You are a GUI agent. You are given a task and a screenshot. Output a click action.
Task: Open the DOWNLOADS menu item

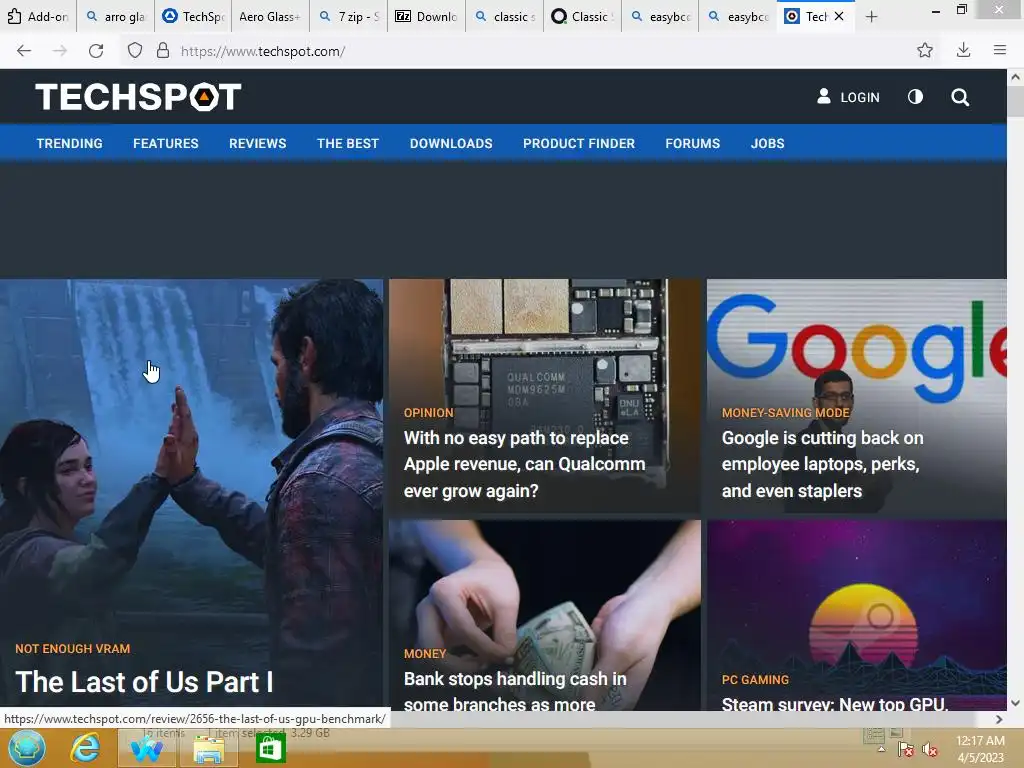click(x=451, y=143)
